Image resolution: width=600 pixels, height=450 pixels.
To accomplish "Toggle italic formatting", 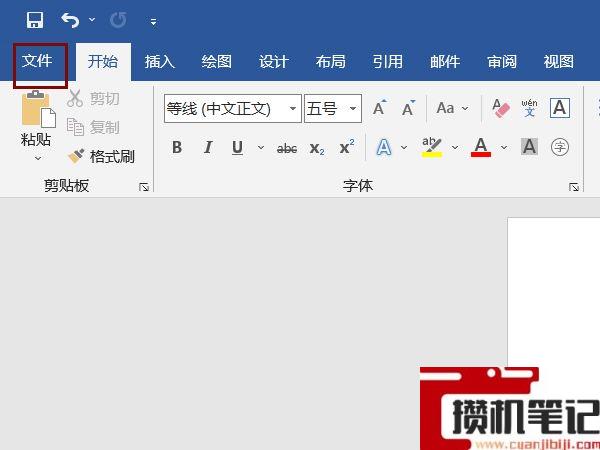I will (x=208, y=147).
